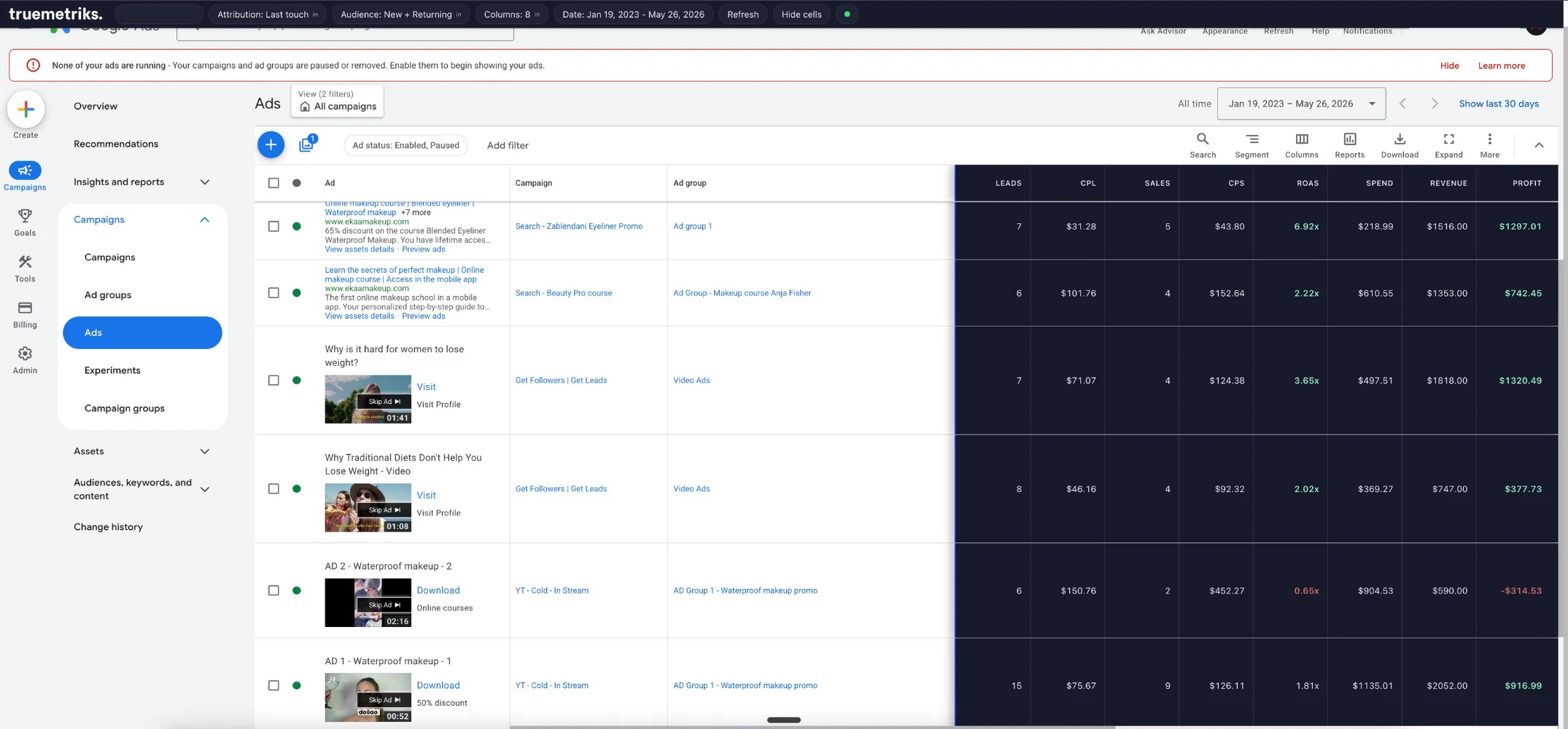Click the blue add new ad button
Screen dimensions: 1568x729
[271, 145]
